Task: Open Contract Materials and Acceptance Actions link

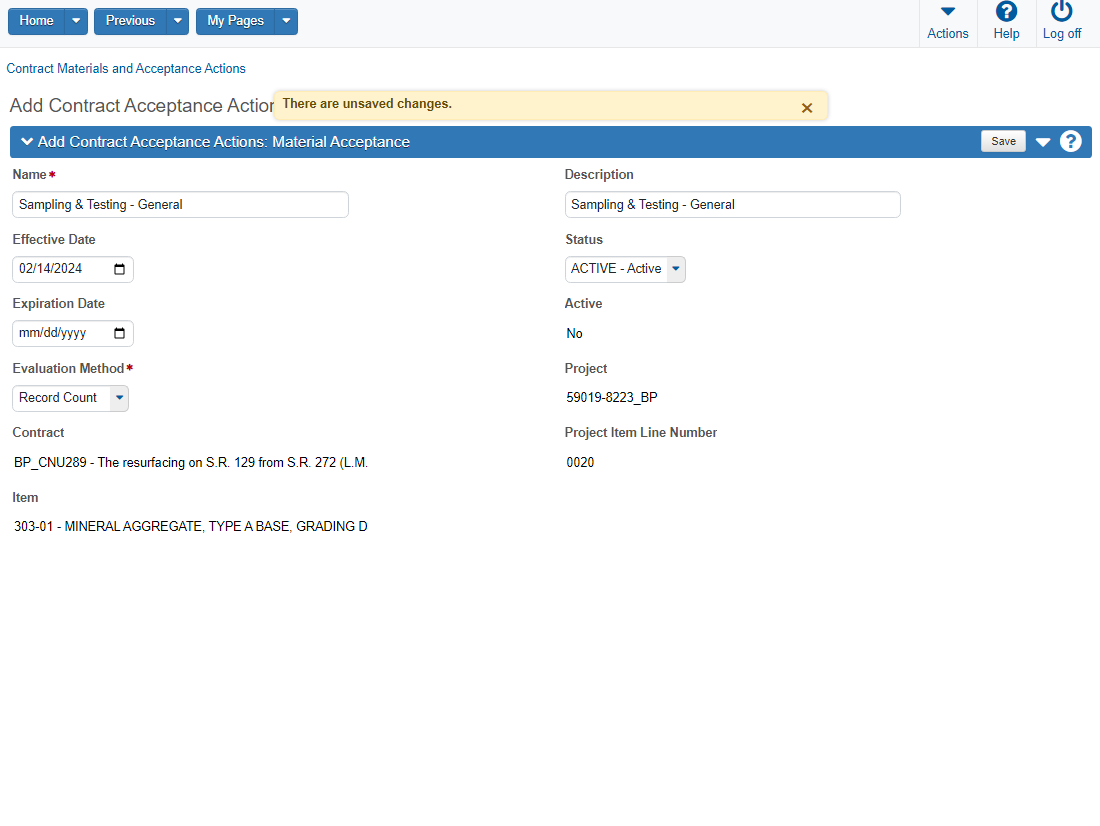Action: click(x=126, y=69)
